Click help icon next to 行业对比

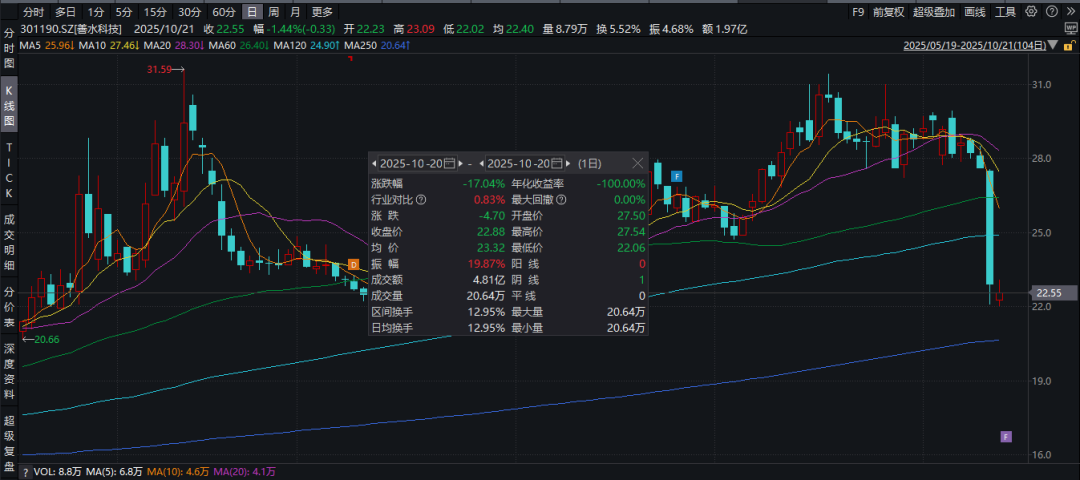pos(421,200)
